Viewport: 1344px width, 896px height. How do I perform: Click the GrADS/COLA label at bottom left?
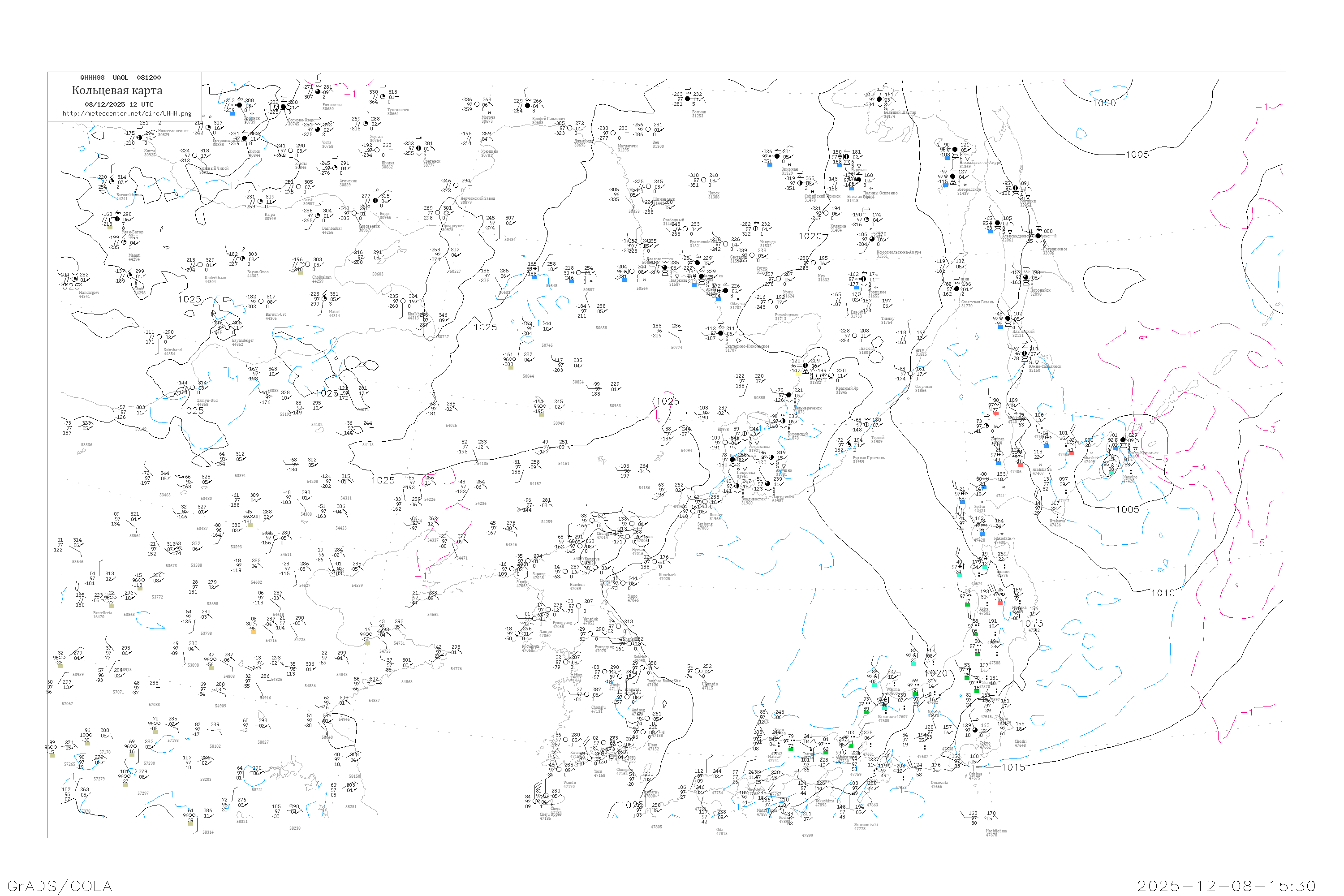[x=60, y=886]
